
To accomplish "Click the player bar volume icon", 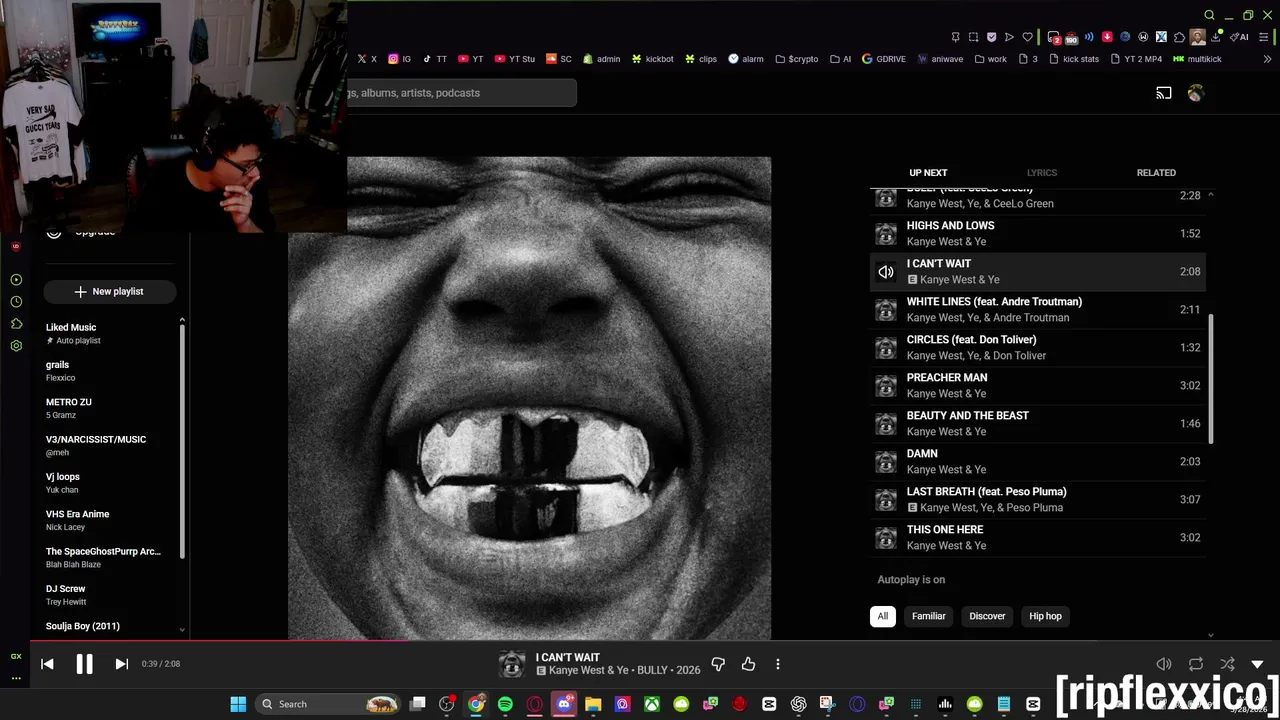I will (1164, 664).
